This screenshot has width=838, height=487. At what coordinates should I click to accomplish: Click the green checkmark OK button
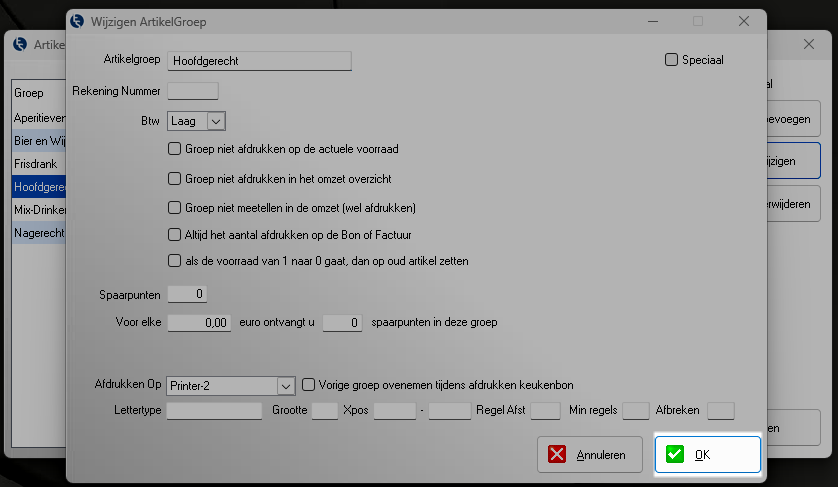[707, 454]
